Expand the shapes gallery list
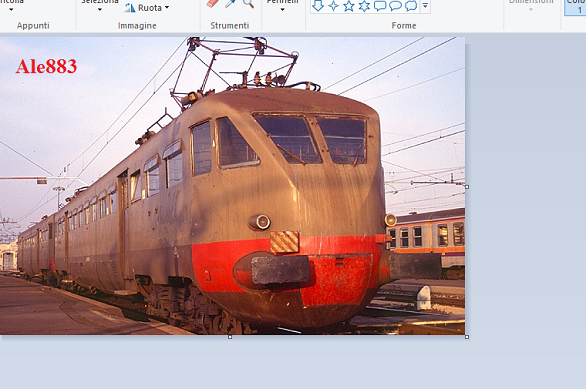This screenshot has height=389, width=586. 425,5
